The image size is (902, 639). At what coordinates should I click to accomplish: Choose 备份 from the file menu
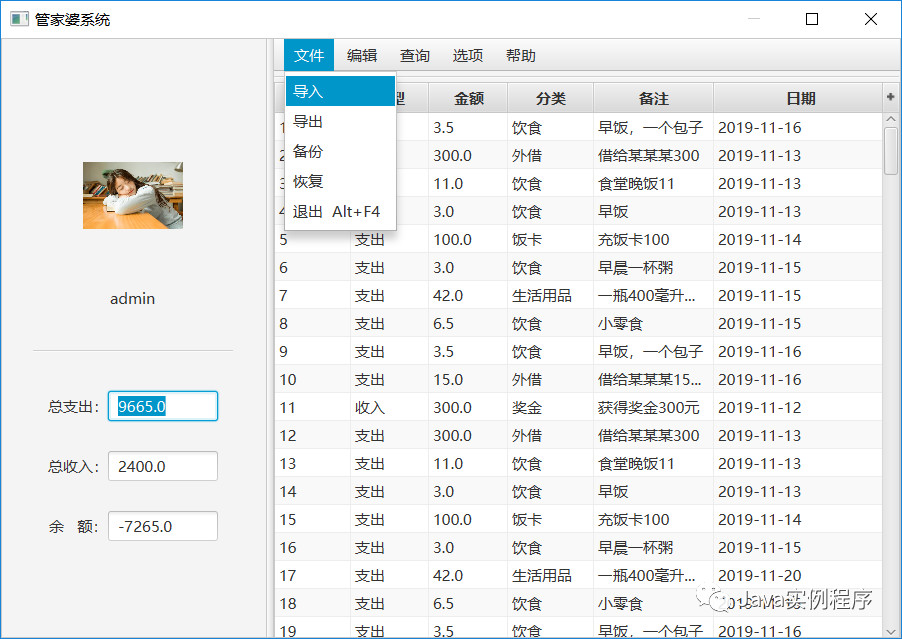coord(340,151)
